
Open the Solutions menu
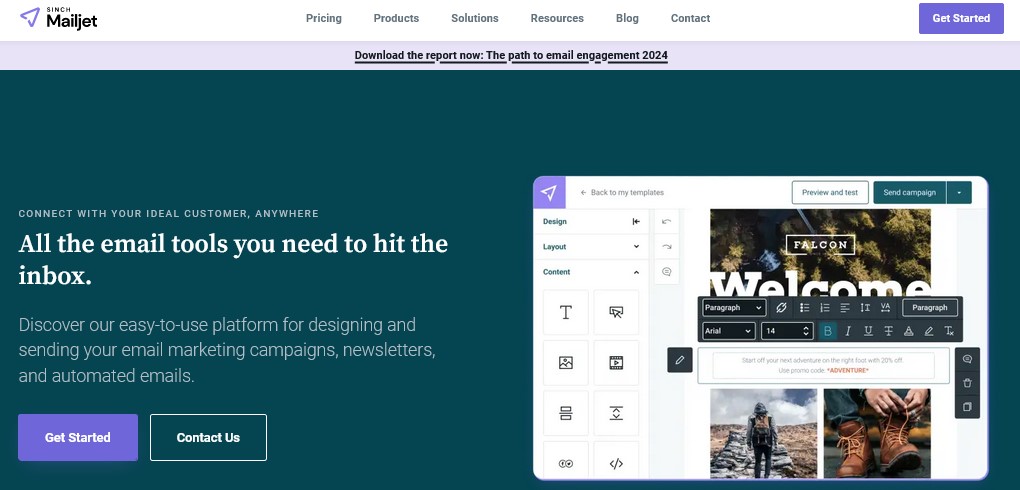[475, 18]
